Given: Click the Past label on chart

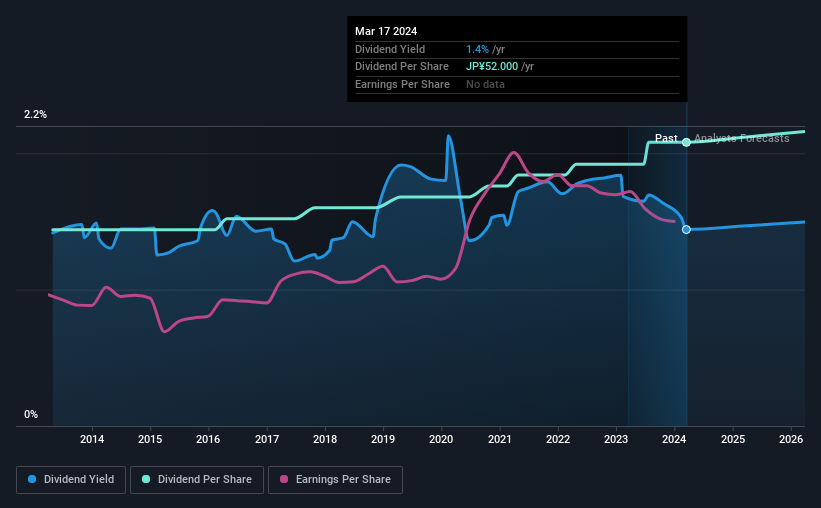Looking at the screenshot, I should [666, 138].
